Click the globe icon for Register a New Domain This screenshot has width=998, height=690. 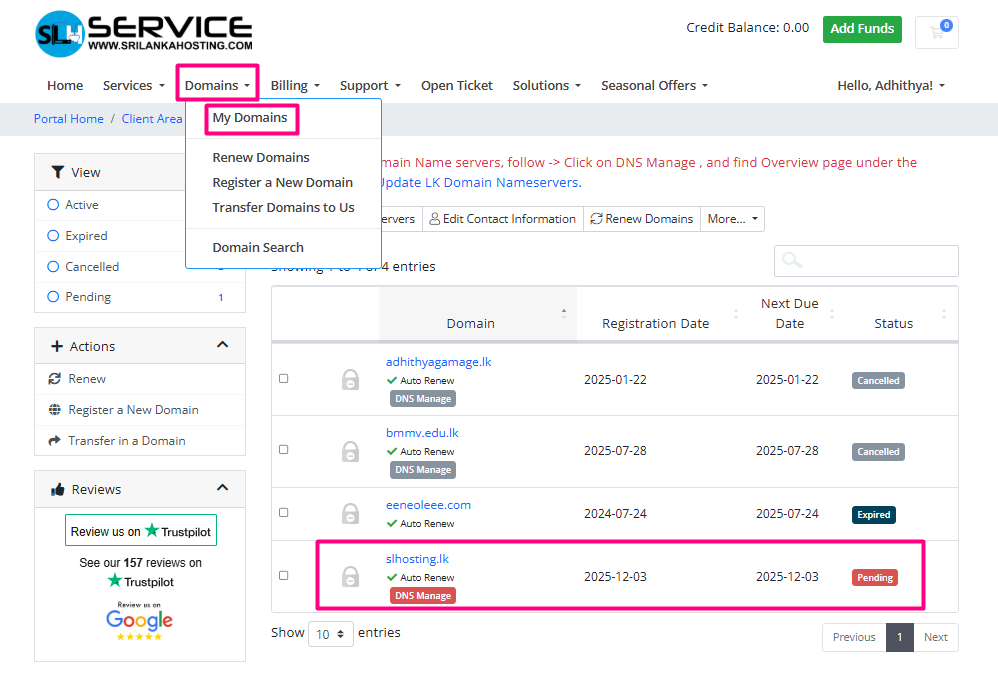[x=55, y=410]
